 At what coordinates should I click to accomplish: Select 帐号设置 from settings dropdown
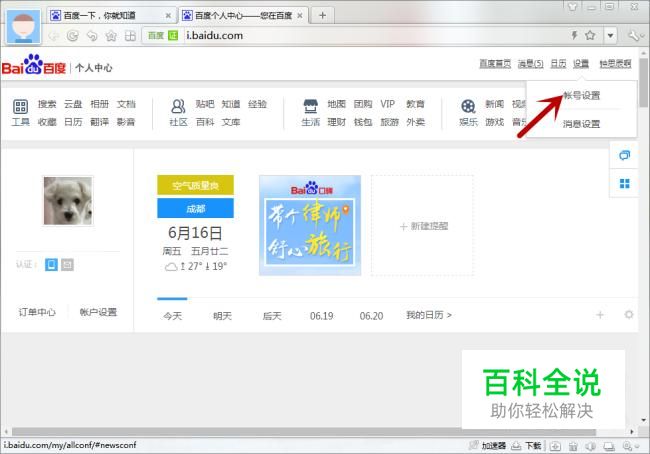click(582, 96)
